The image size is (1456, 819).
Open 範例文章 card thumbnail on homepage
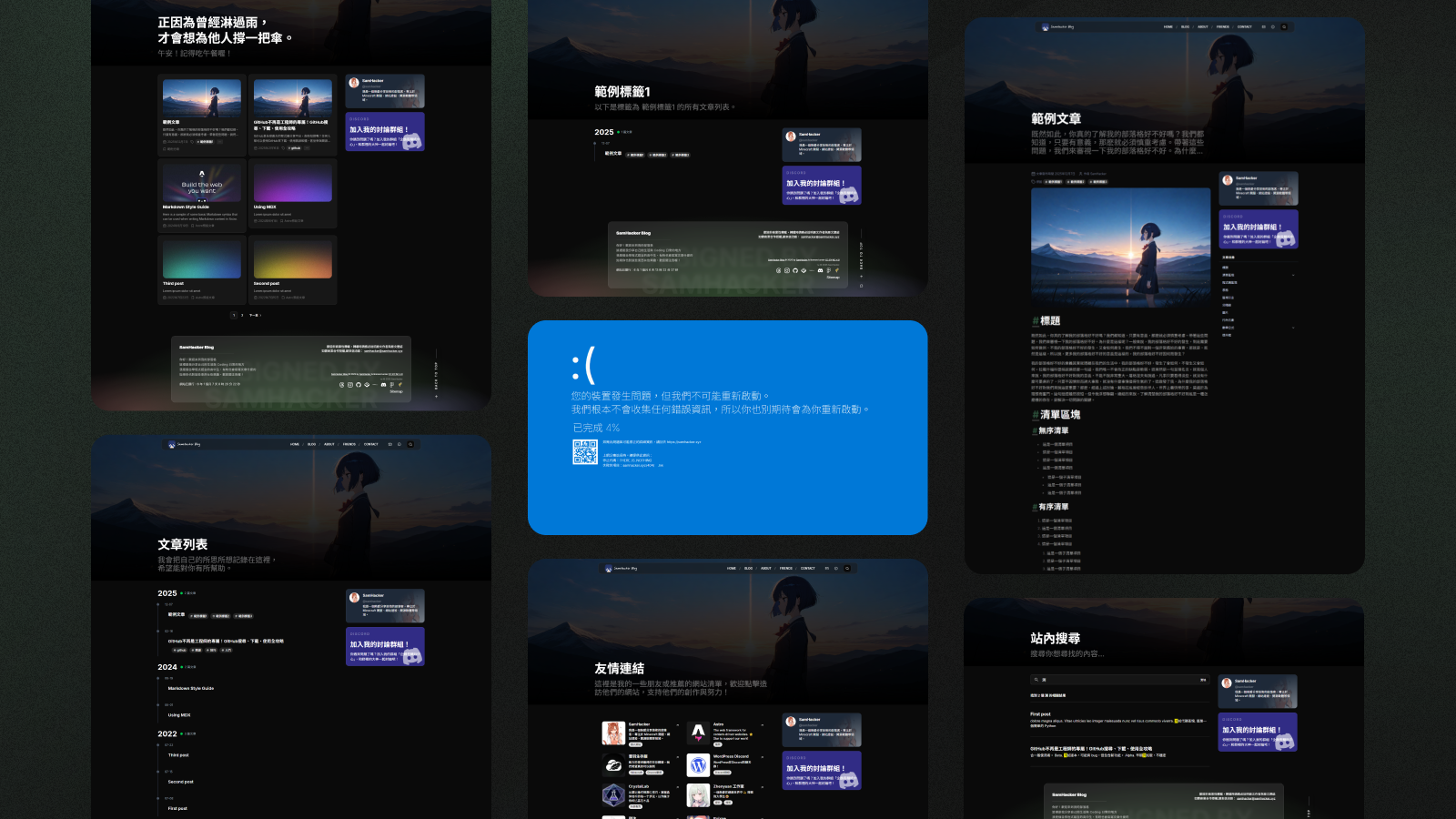202,97
